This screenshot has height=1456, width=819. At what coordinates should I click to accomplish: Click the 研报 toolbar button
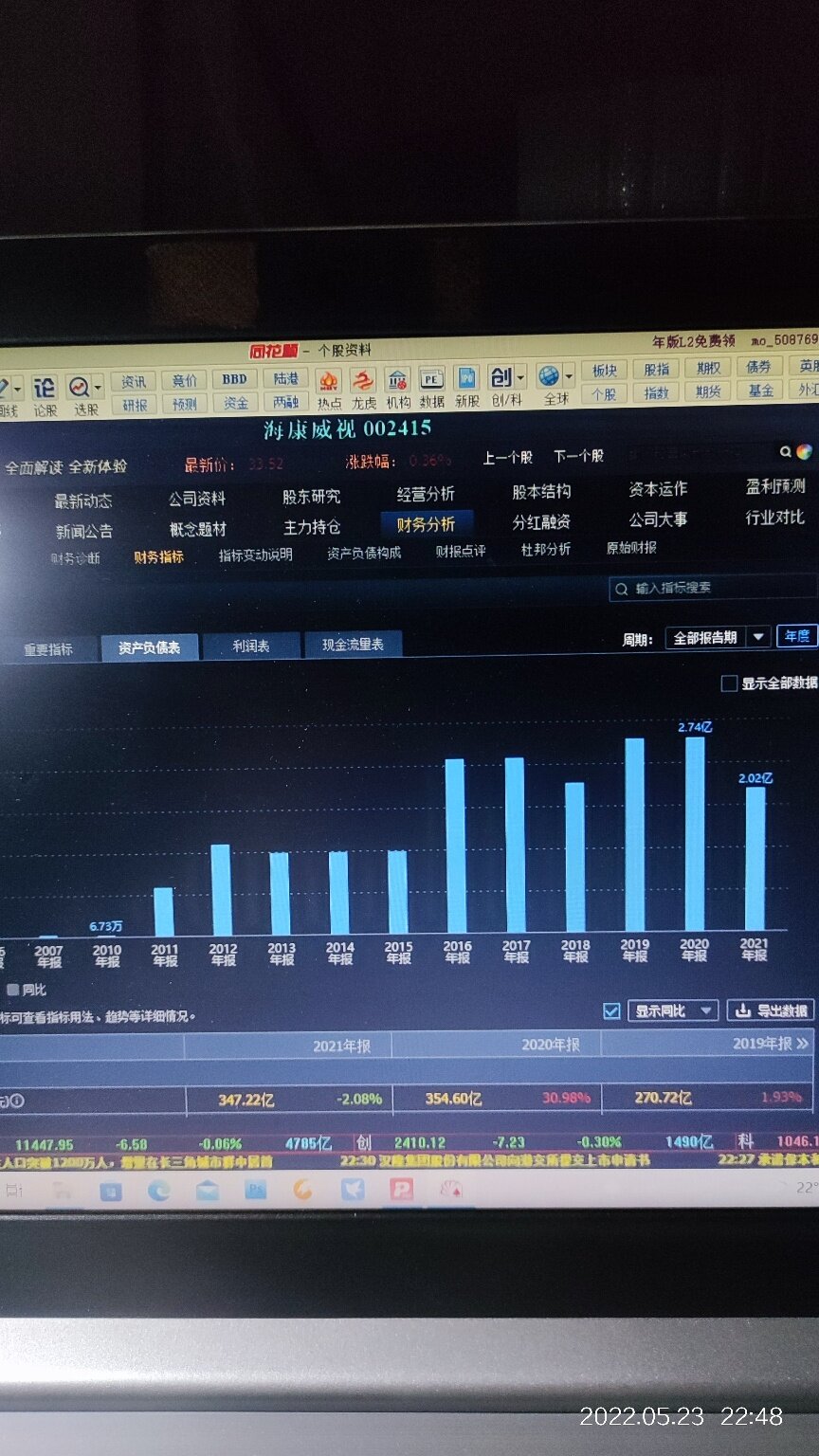(x=135, y=405)
